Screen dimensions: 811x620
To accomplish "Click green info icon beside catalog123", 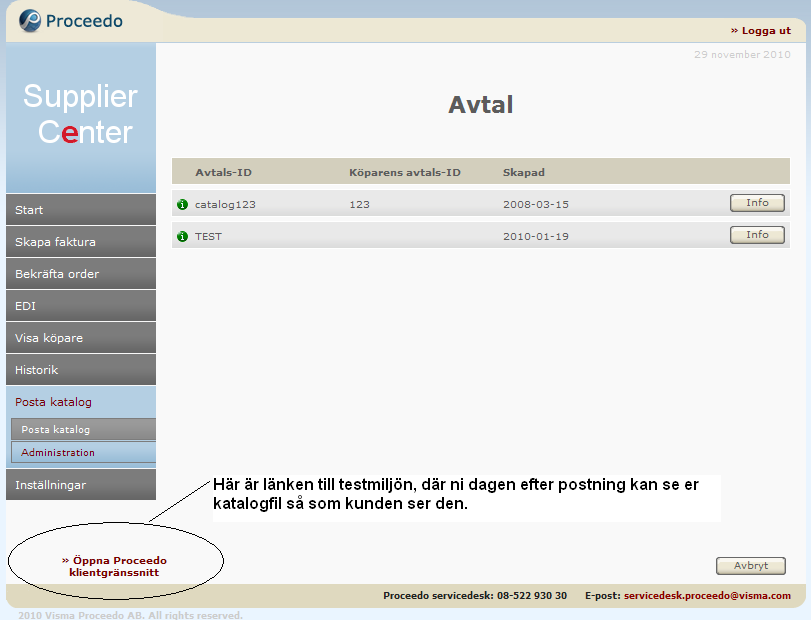I will point(183,204).
